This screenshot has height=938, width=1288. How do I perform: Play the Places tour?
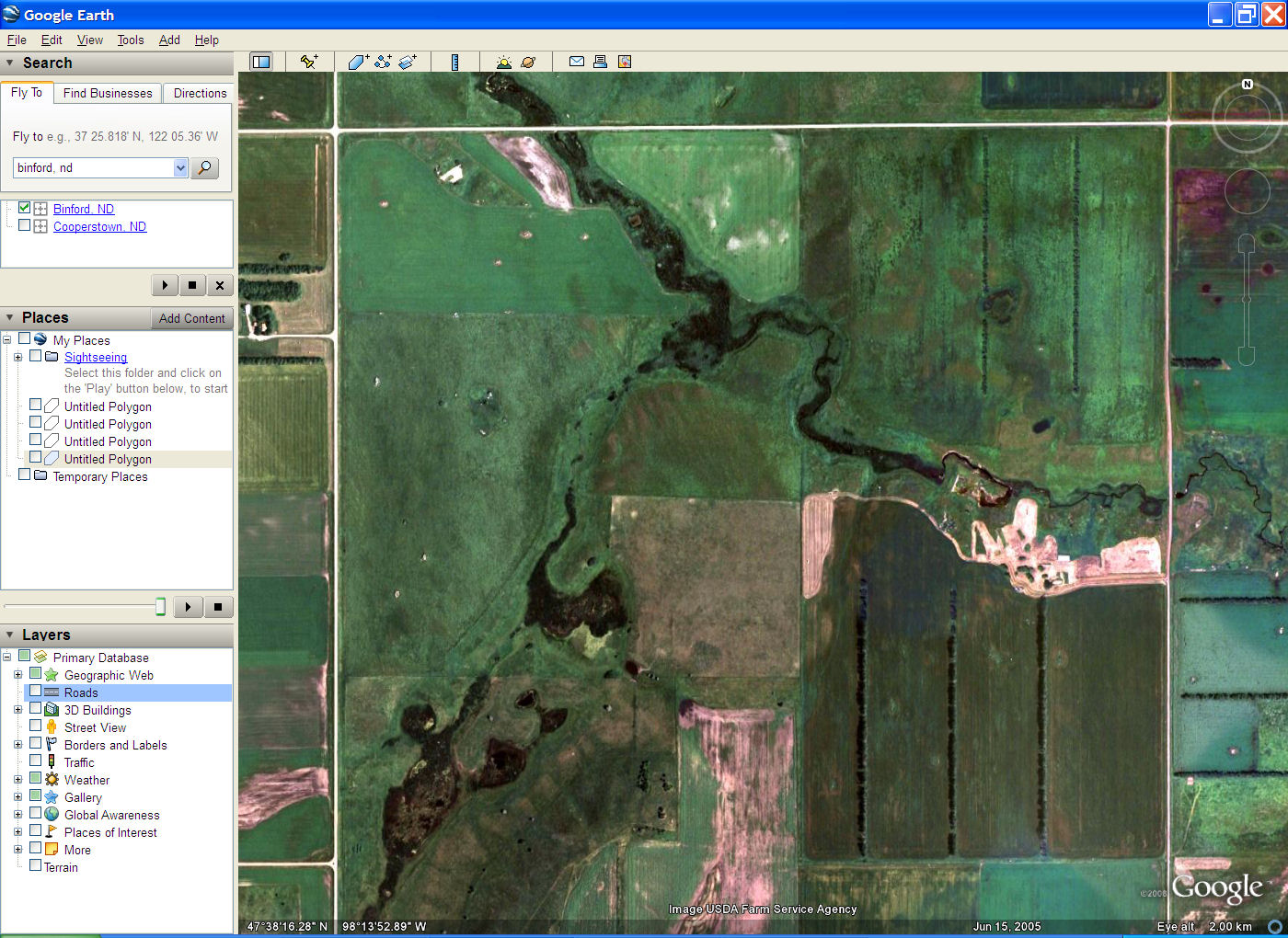[x=188, y=607]
